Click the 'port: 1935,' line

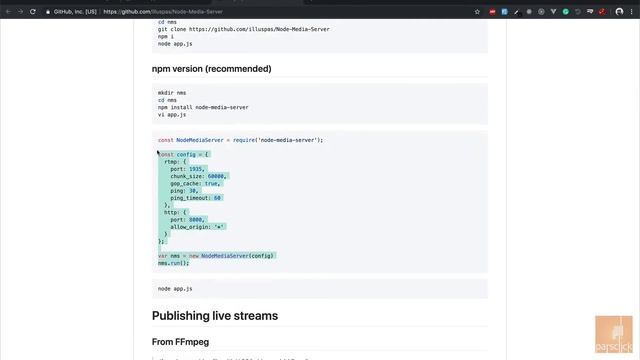point(187,169)
